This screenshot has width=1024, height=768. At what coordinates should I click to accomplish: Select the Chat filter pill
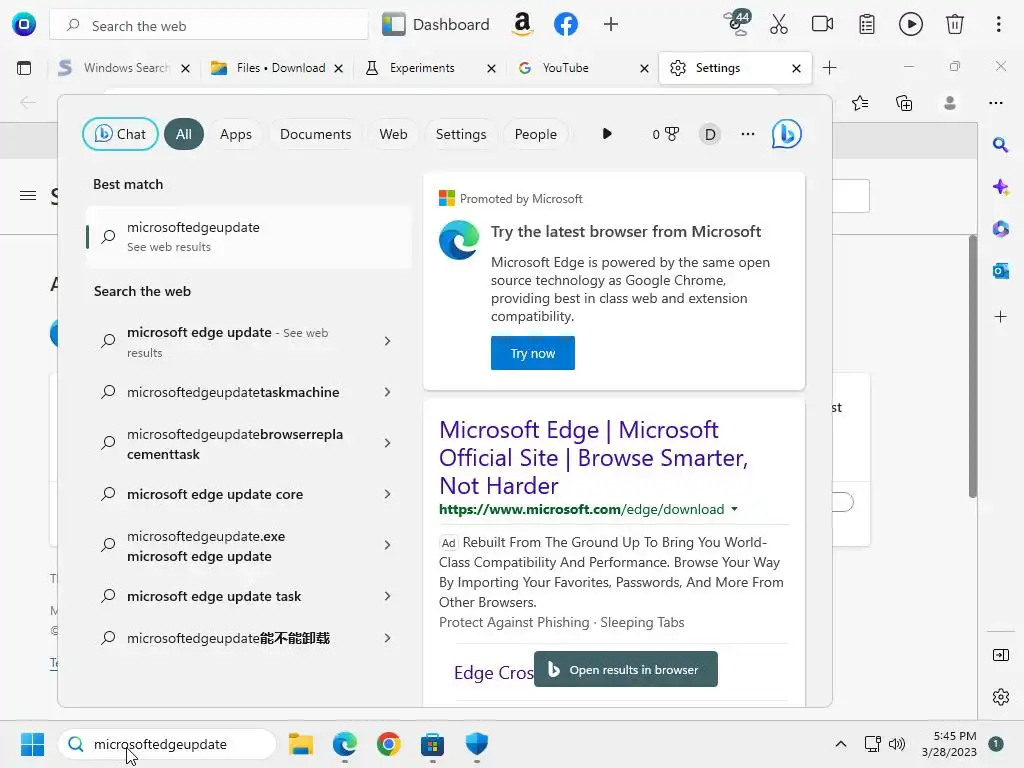pos(120,134)
